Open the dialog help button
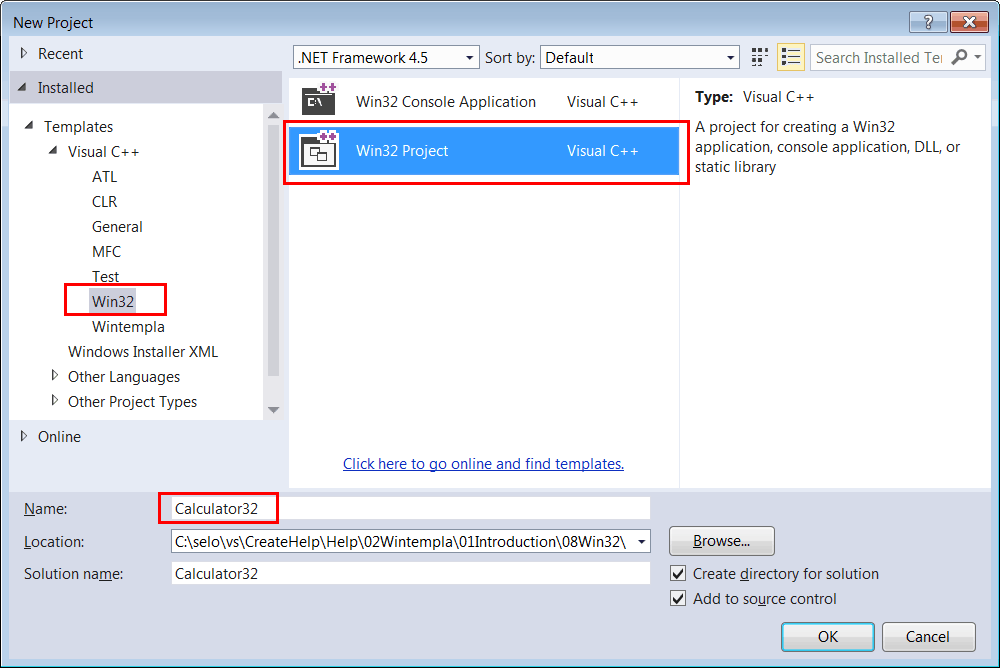The width and height of the screenshot is (1000, 668). click(928, 22)
